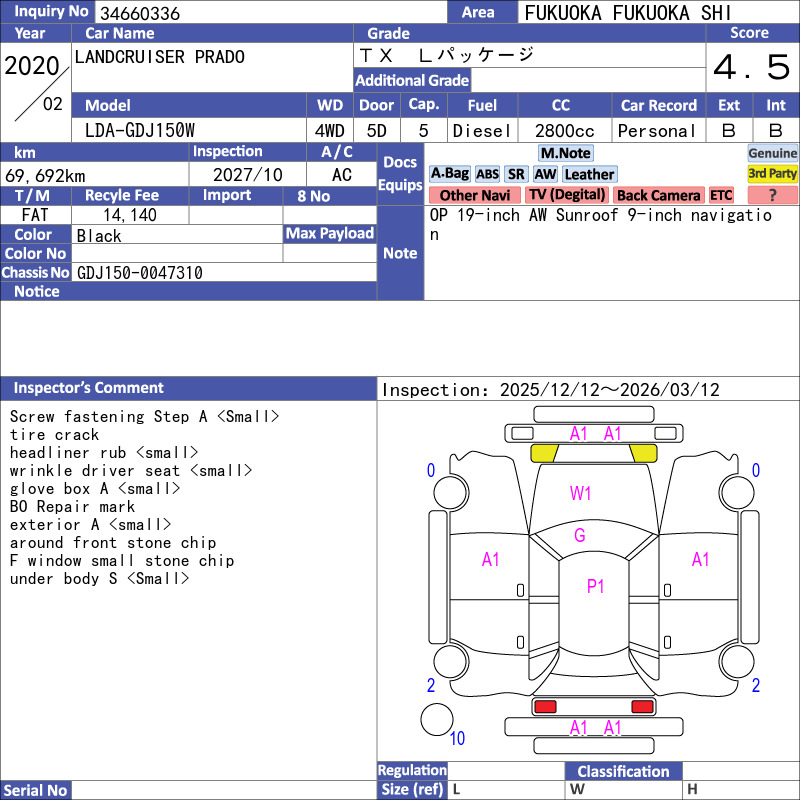Select the spare tire circle icon
The height and width of the screenshot is (800, 800).
click(437, 721)
